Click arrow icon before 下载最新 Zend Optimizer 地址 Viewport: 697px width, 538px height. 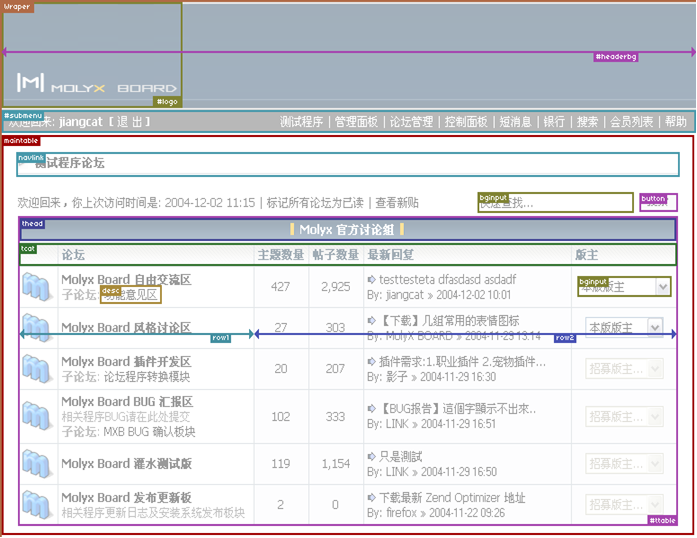click(372, 497)
